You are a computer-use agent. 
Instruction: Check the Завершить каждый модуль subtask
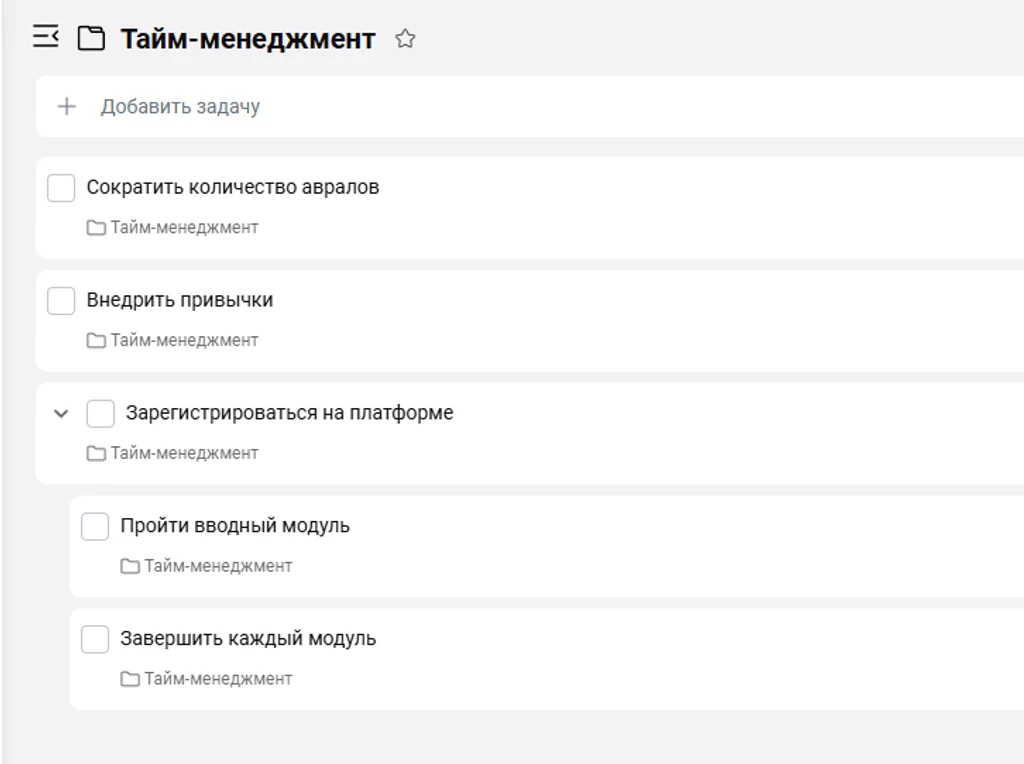point(95,639)
